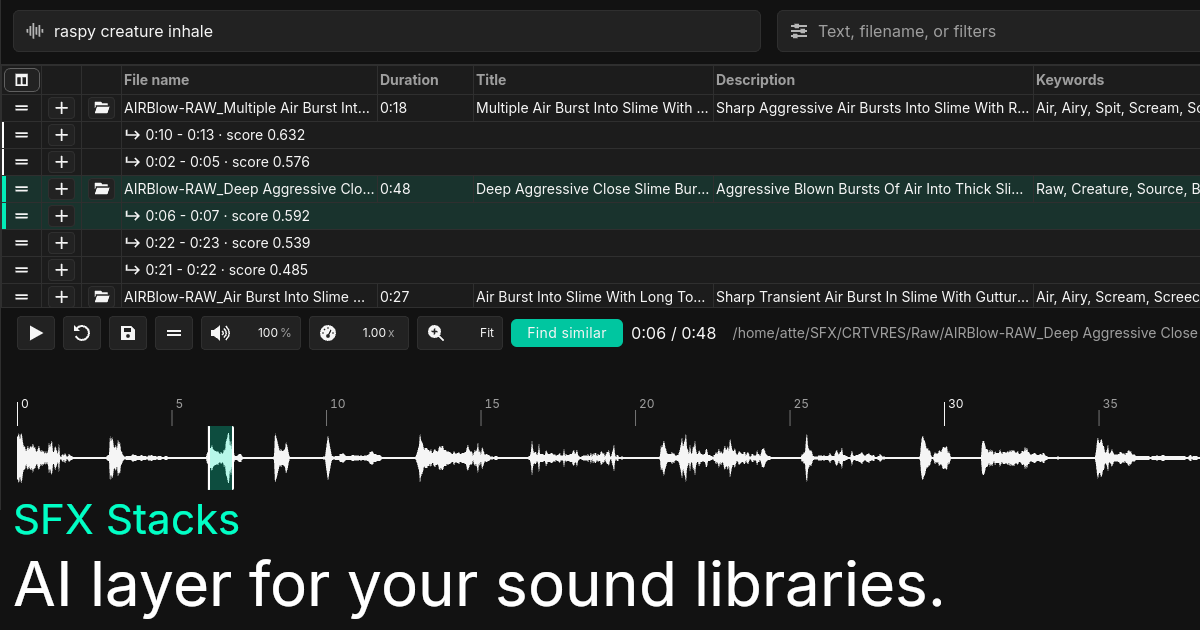Click the stack handle button in the player toolbar

pos(174,333)
